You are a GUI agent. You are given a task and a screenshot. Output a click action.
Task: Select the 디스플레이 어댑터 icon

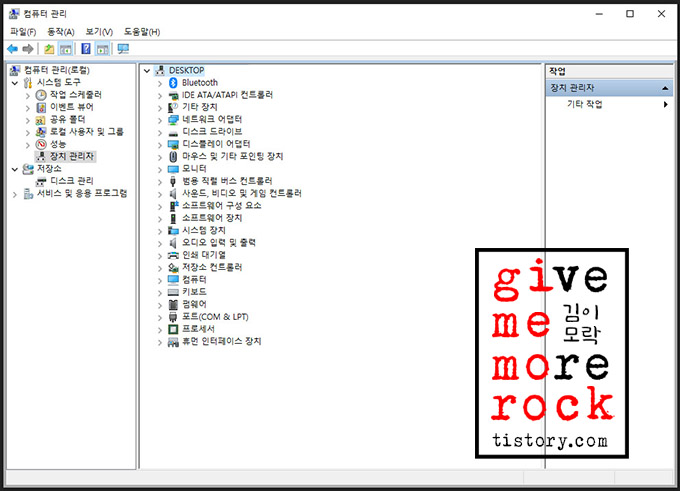pos(173,144)
